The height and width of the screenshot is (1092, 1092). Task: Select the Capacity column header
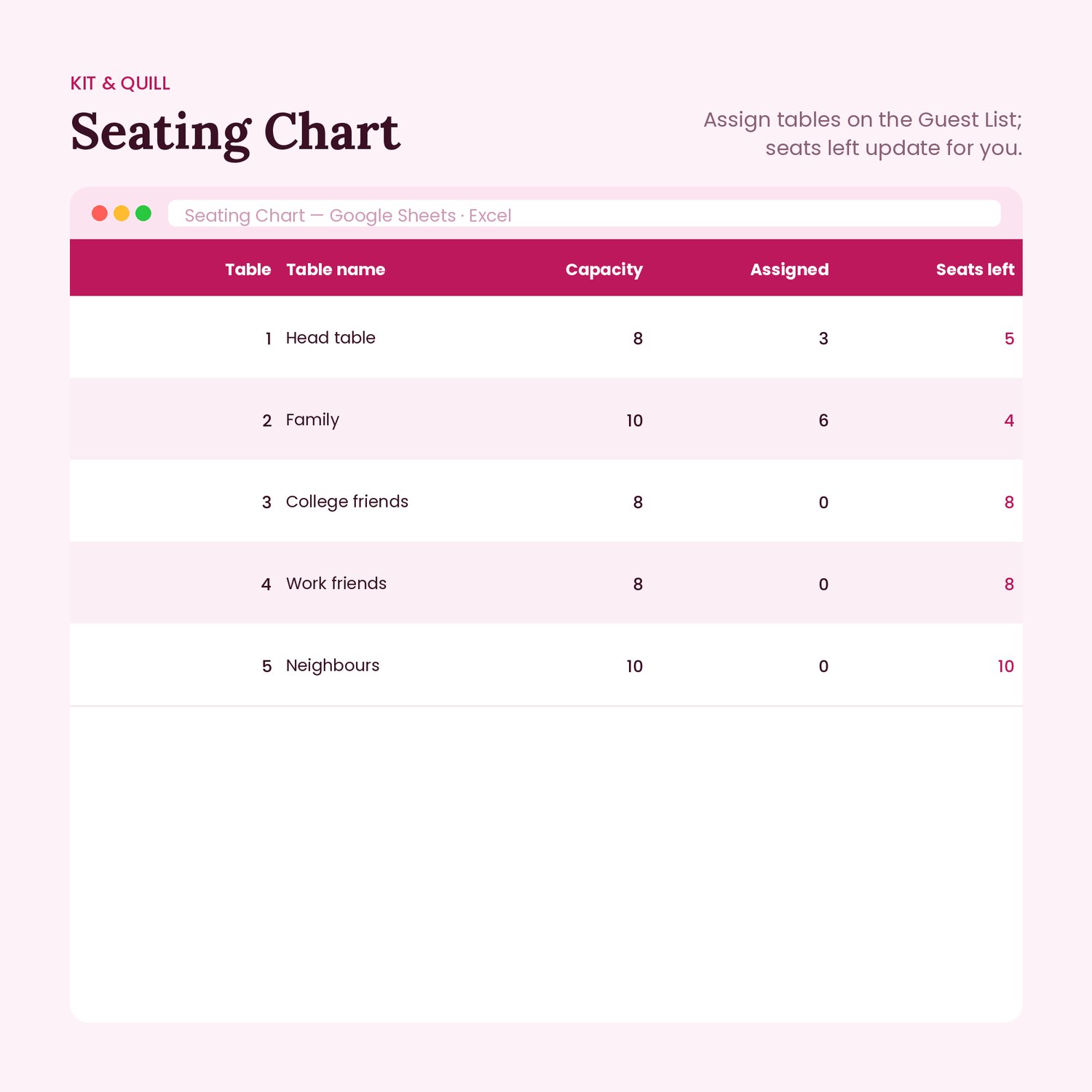point(604,269)
